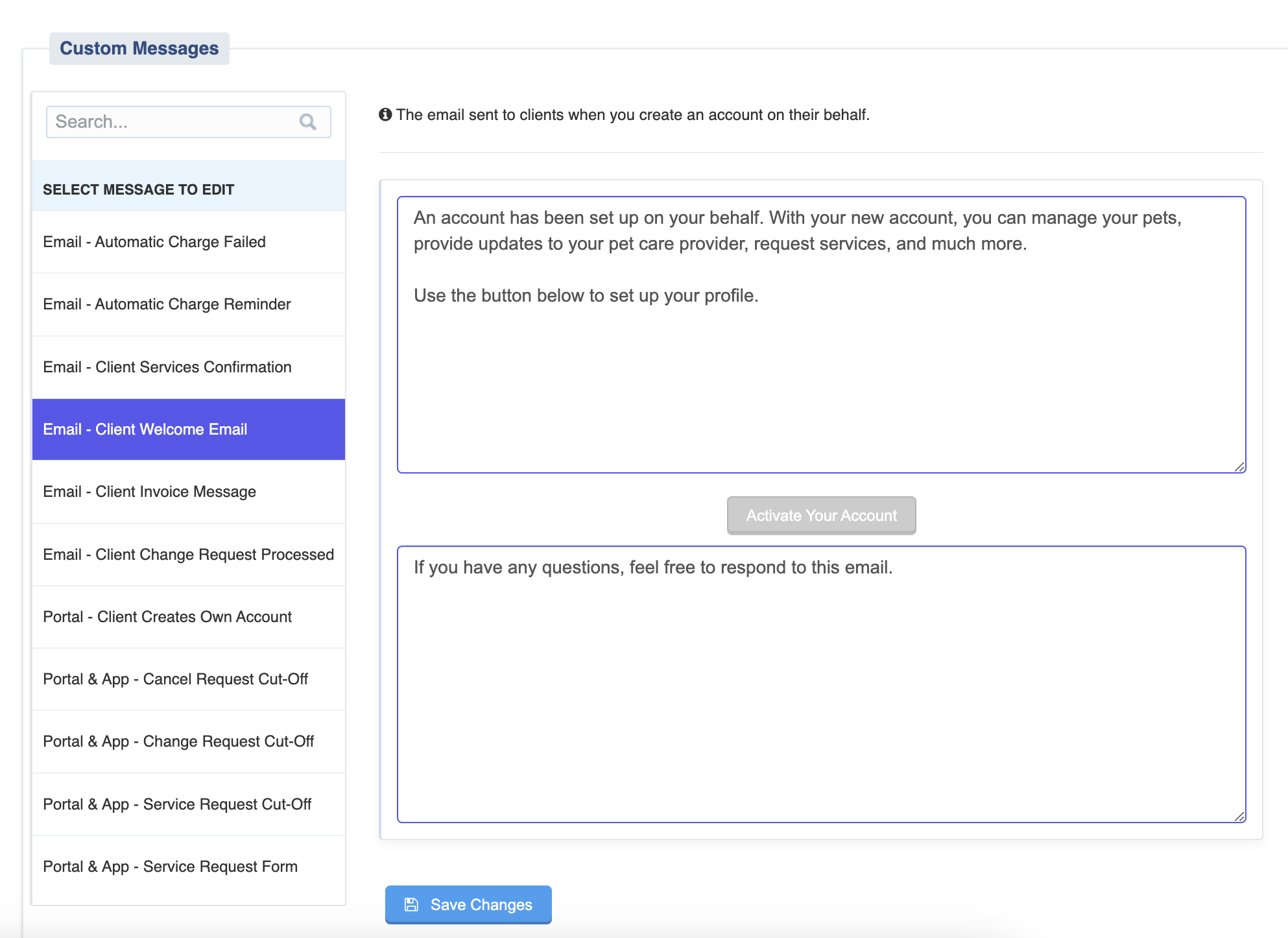Select Email - Client Welcome Email
This screenshot has width=1288, height=938.
189,429
